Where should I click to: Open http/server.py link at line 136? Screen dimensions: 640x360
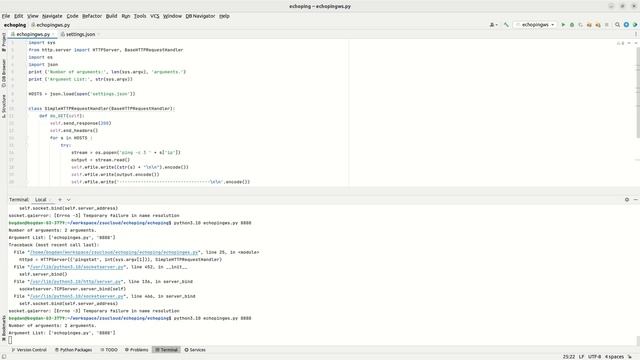point(76,282)
